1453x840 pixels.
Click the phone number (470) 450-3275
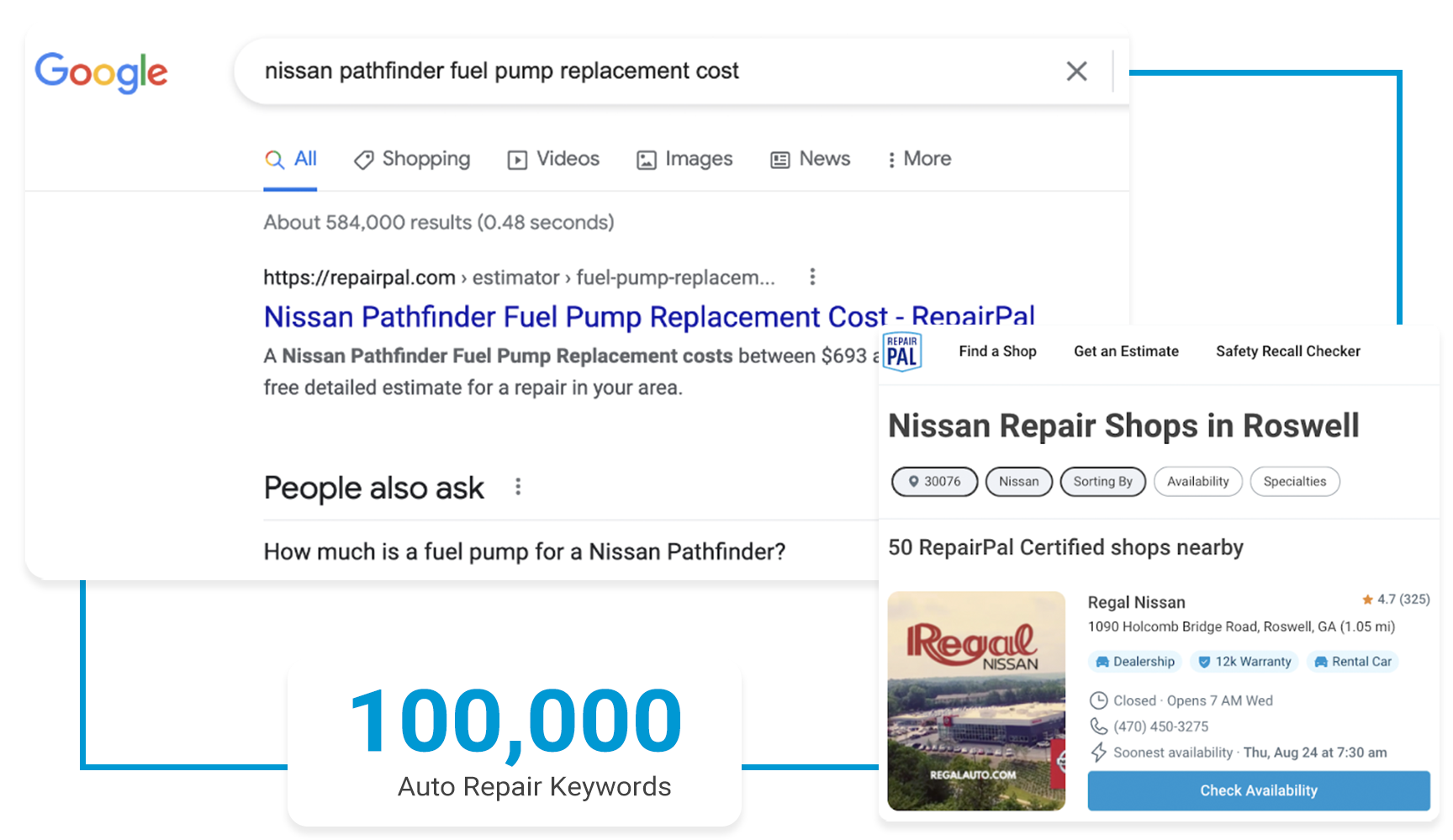(1160, 726)
